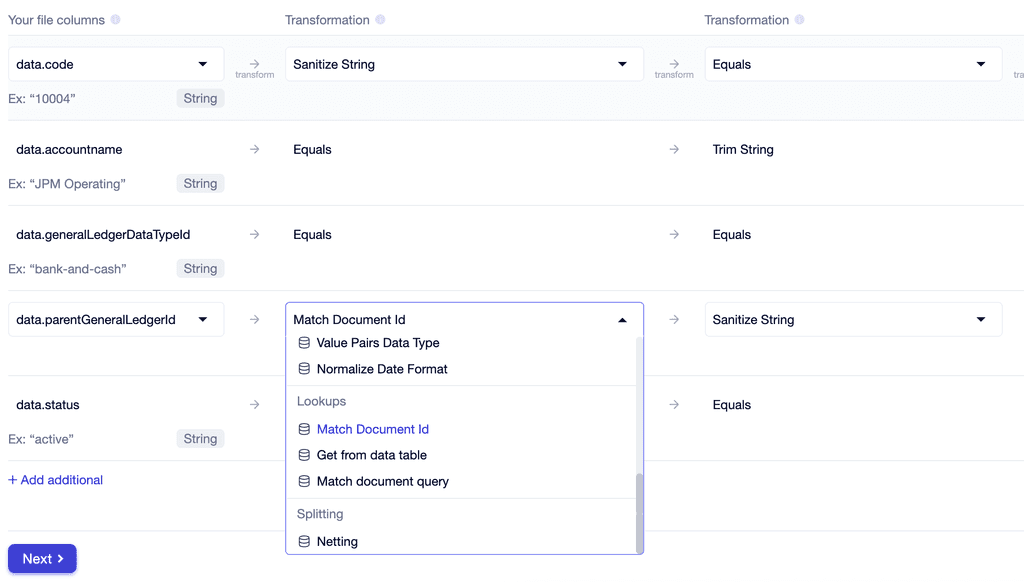Open data.parentGeneralLedgerId column dropdown
This screenshot has width=1024, height=582.
coord(116,319)
